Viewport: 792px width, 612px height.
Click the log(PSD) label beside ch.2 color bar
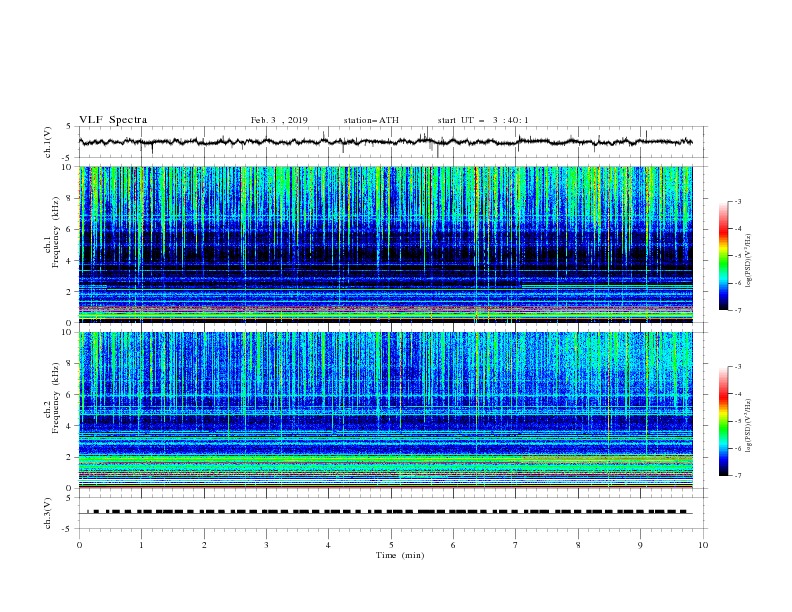click(x=749, y=426)
